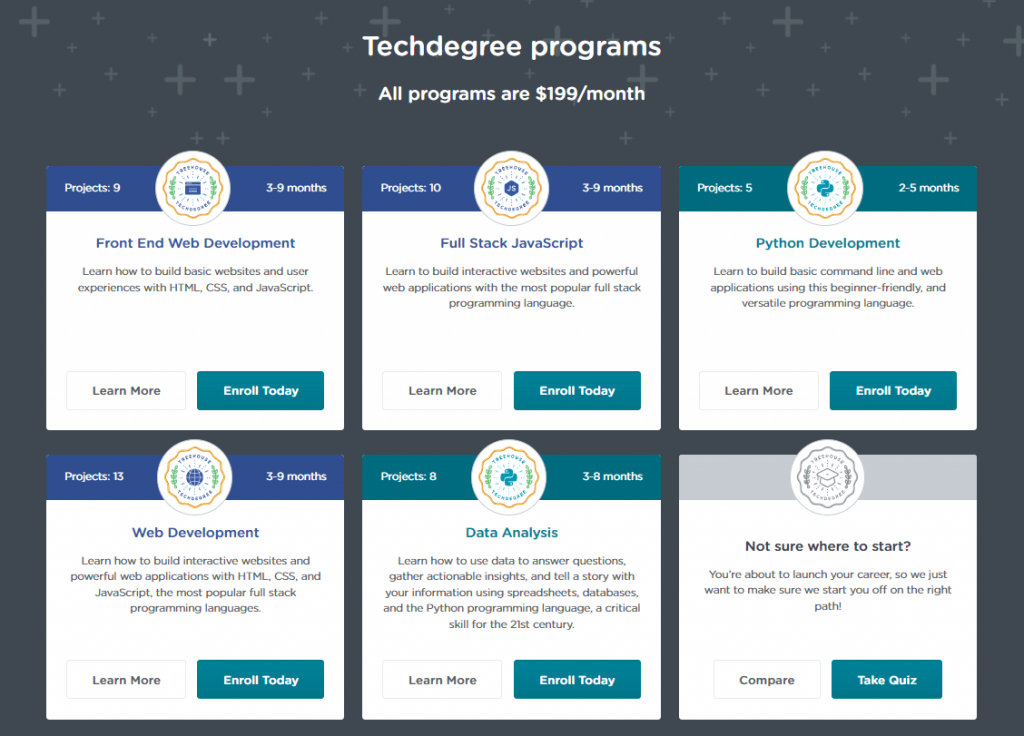The height and width of the screenshot is (736, 1024).
Task: Enroll today in Front End Web Development
Action: point(261,391)
